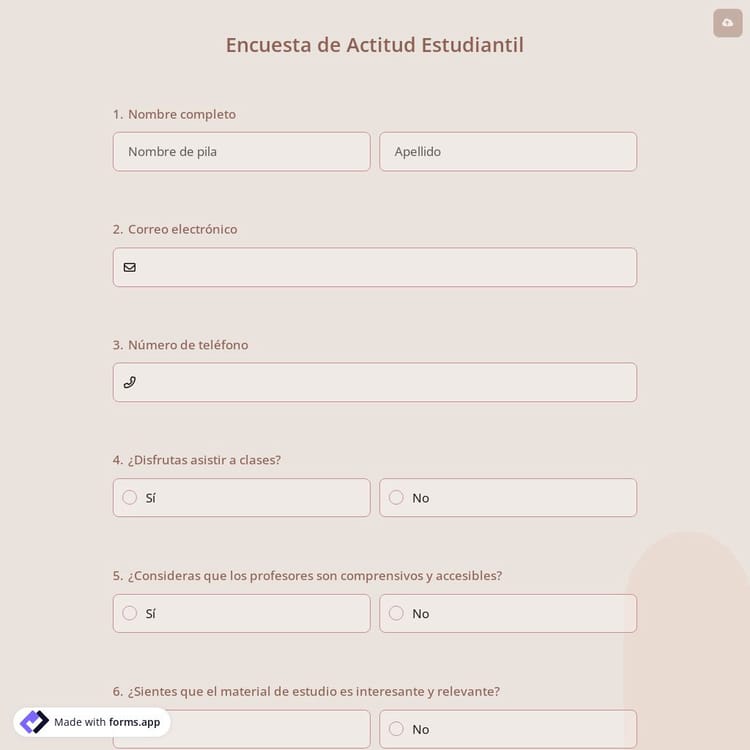Viewport: 750px width, 750px height.
Task: Click the question 6 material de estudio label
Action: tap(313, 691)
